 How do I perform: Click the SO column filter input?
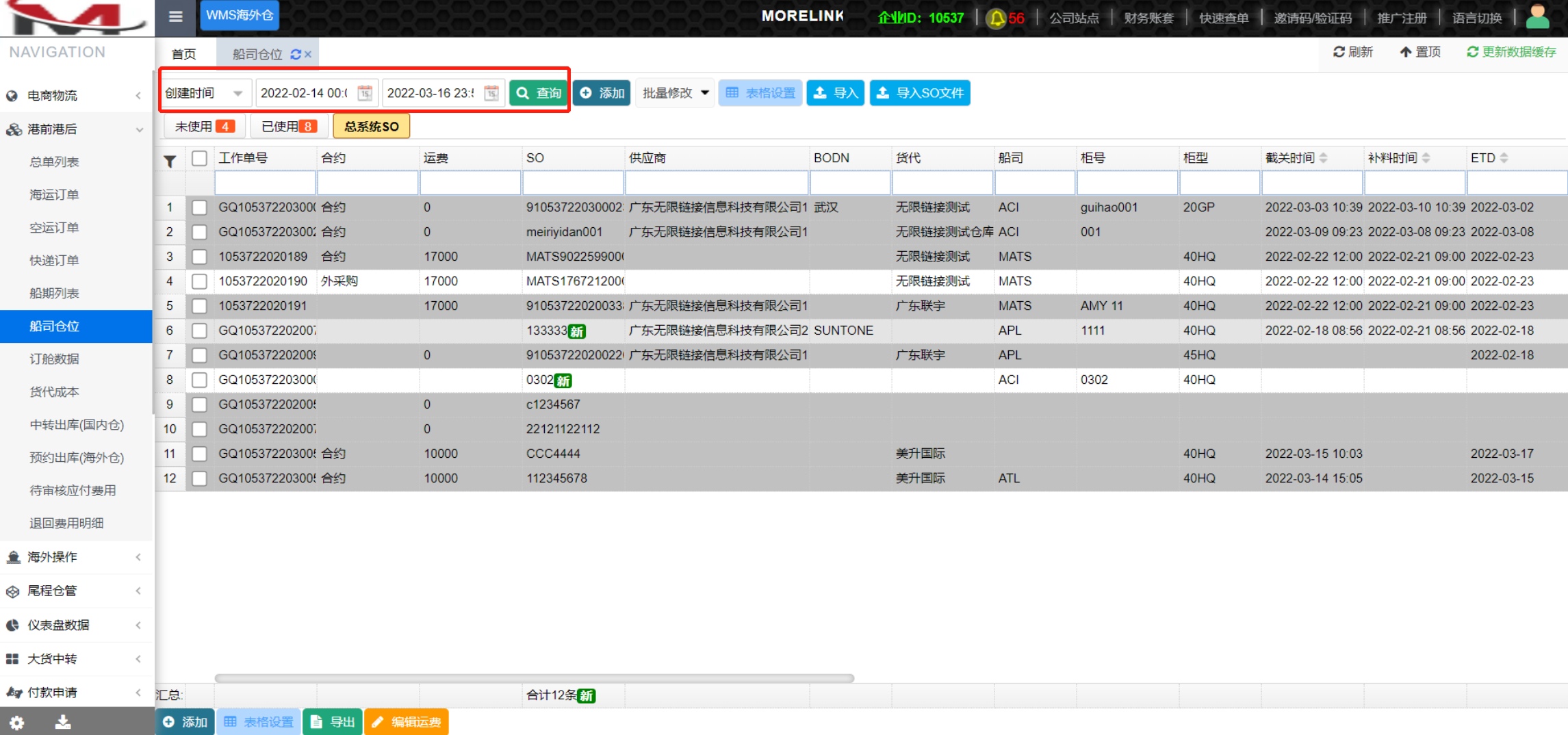573,183
